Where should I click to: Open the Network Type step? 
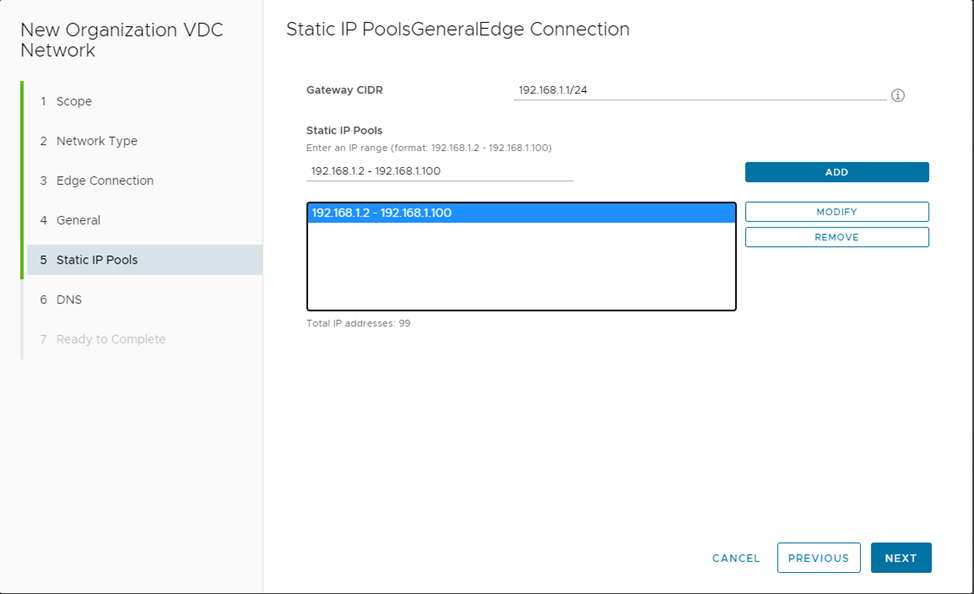(96, 141)
